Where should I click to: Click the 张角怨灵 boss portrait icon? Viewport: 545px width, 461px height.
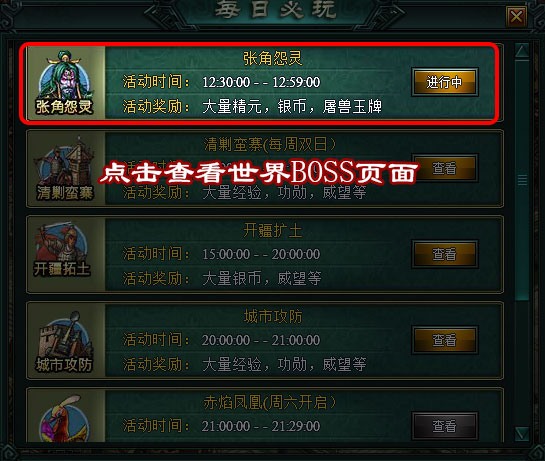click(65, 83)
